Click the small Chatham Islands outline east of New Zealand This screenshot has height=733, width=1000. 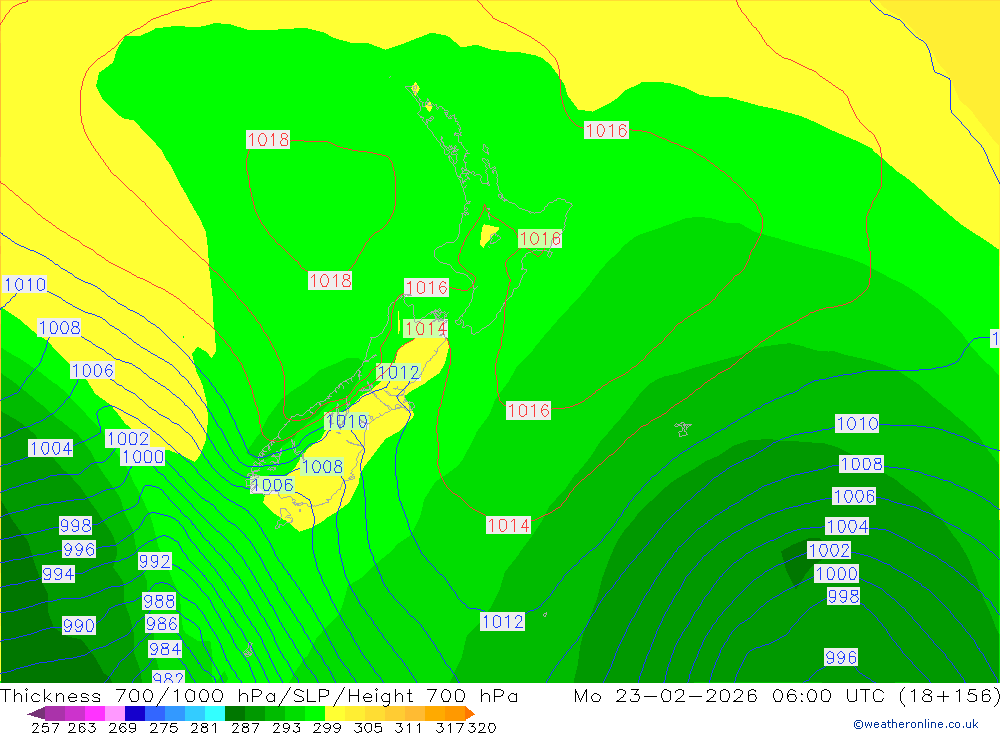click(683, 429)
